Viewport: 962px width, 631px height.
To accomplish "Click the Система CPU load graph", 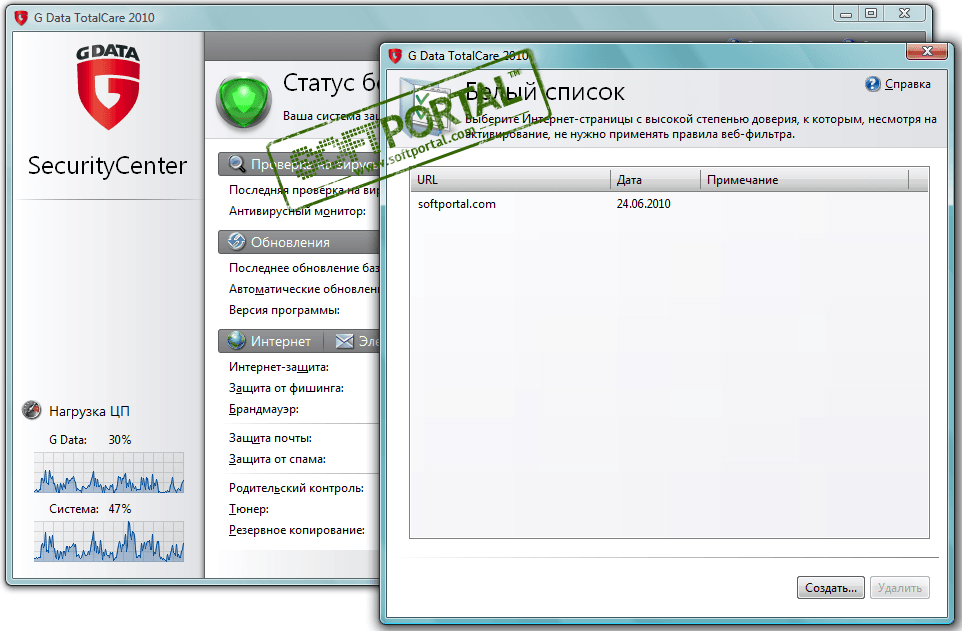I will pyautogui.click(x=109, y=541).
